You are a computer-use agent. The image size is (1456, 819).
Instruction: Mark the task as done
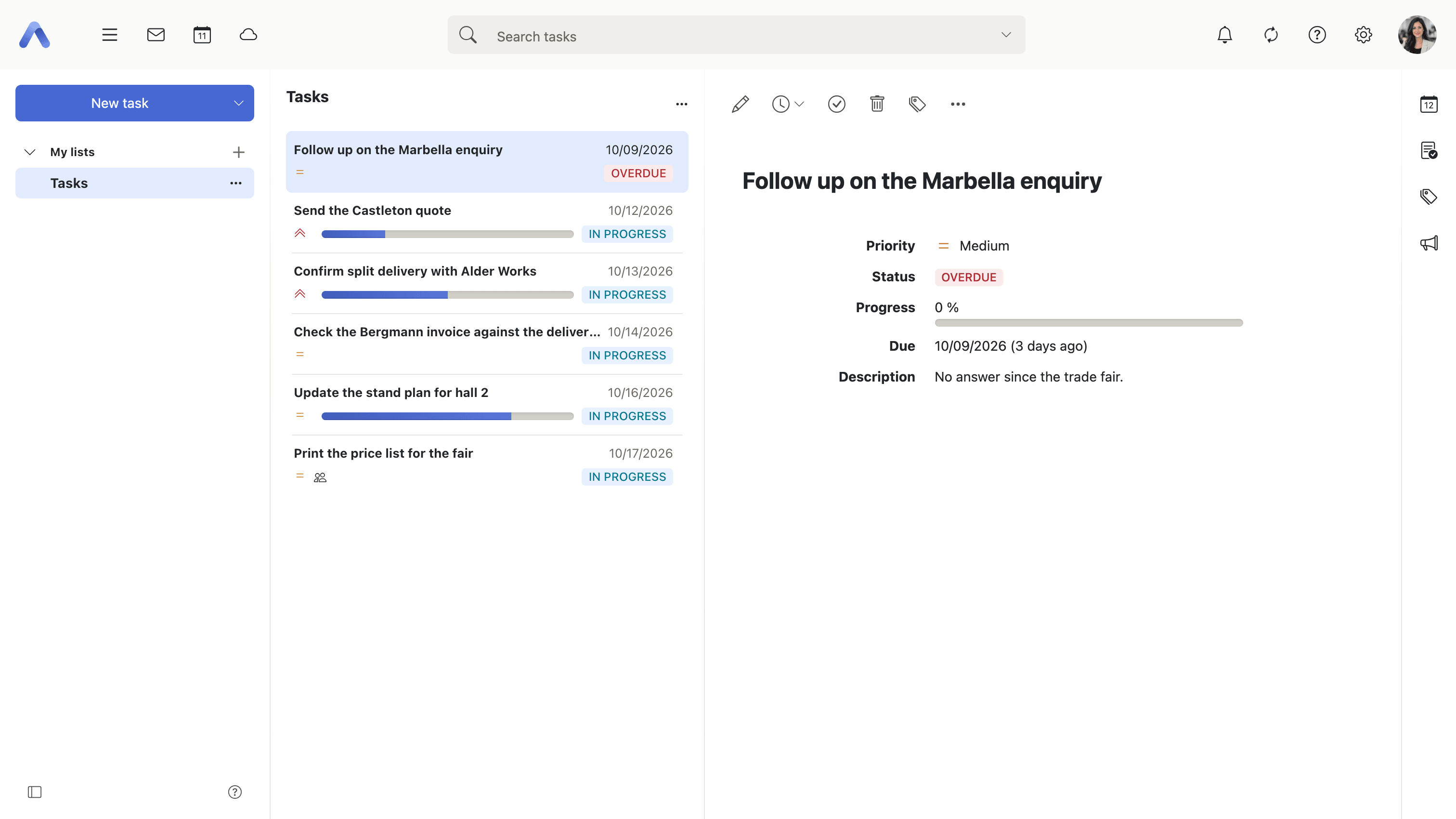click(836, 104)
